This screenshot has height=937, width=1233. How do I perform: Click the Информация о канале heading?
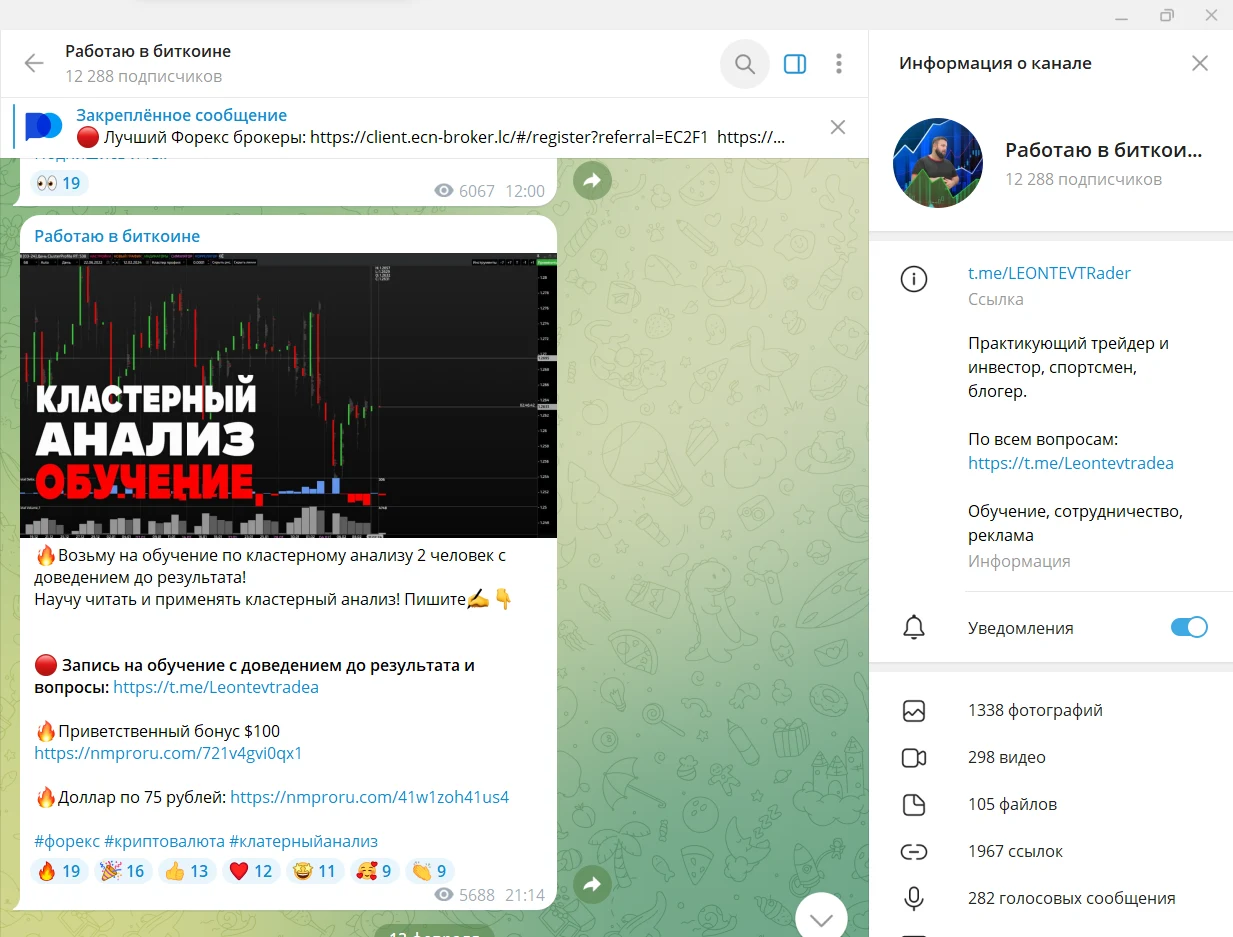coord(995,63)
